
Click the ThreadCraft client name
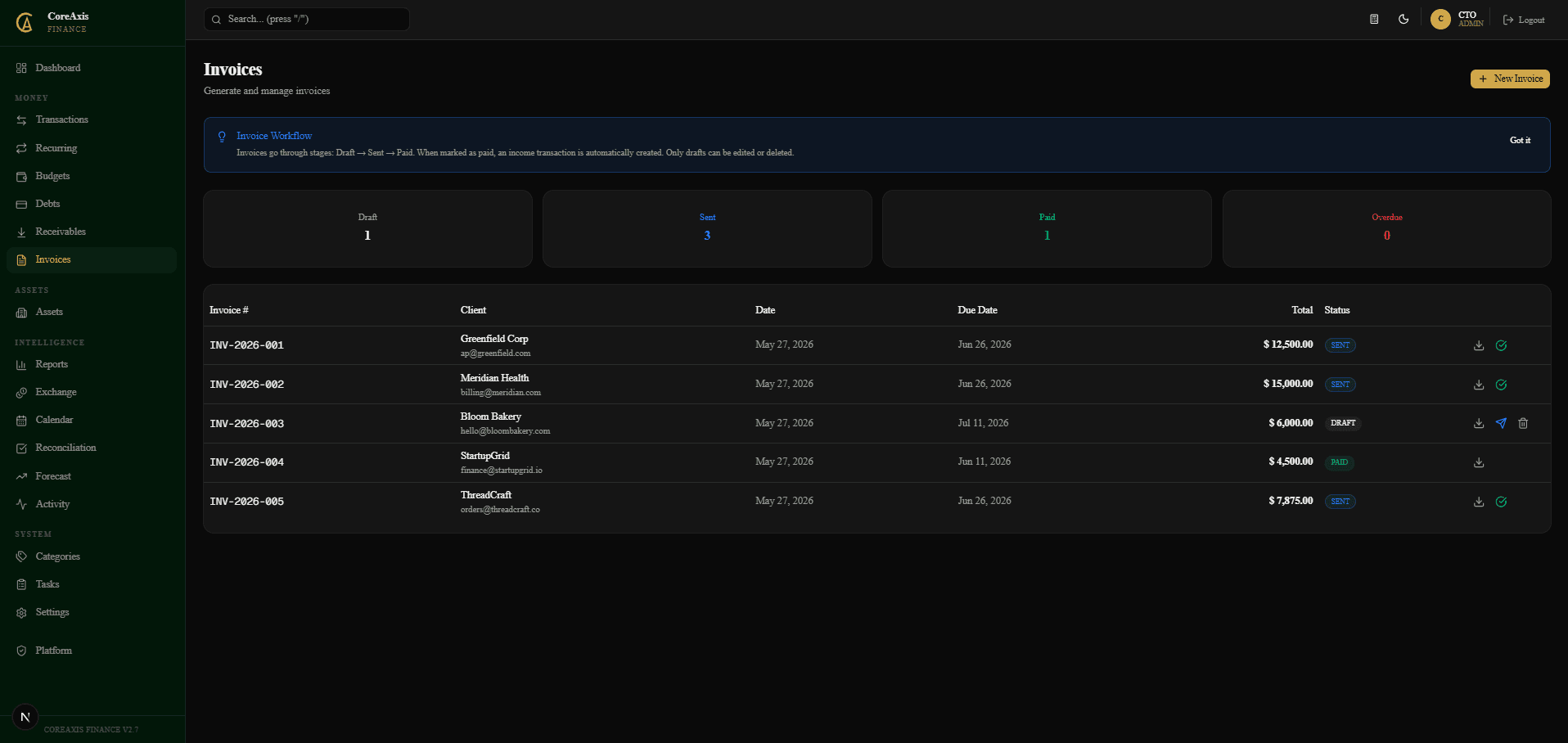coord(486,495)
